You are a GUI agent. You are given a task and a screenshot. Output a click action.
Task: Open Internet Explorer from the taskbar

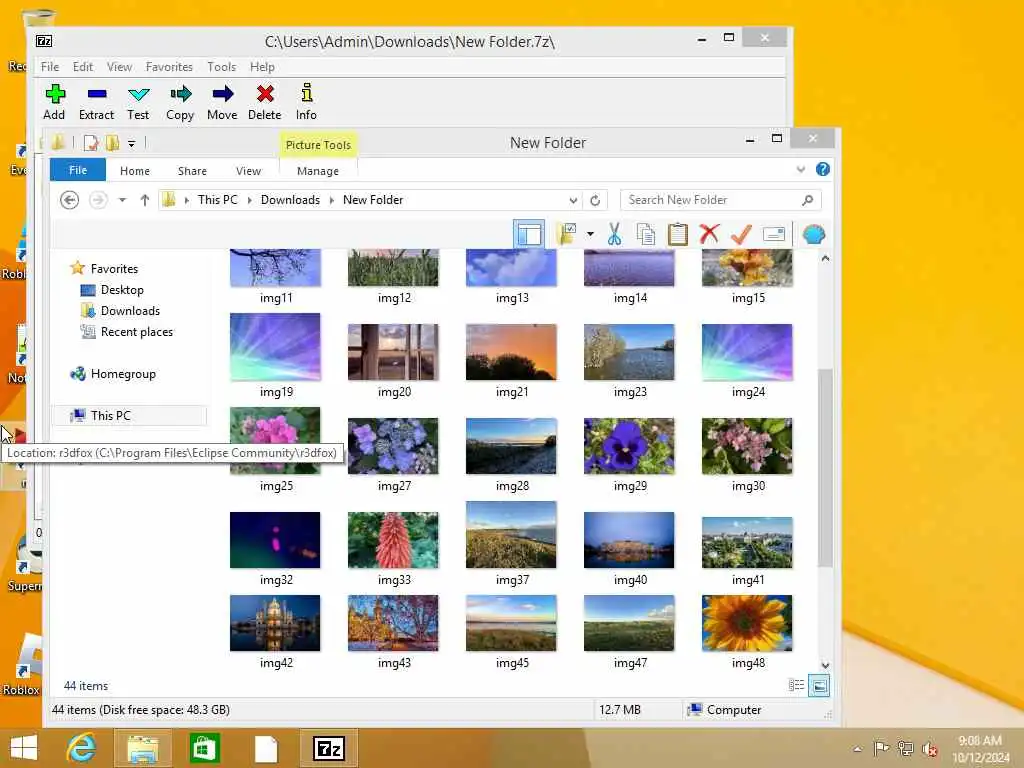(x=82, y=748)
